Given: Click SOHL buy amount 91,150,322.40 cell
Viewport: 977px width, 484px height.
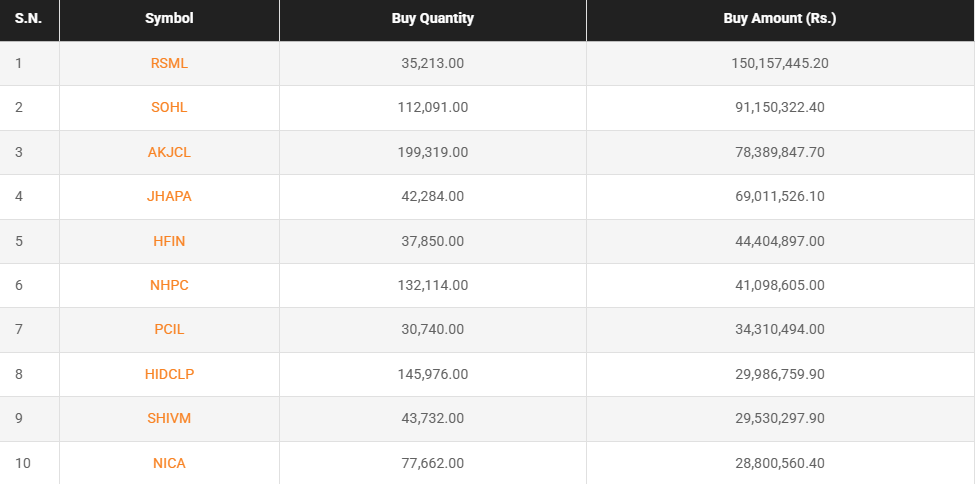Looking at the screenshot, I should pyautogui.click(x=780, y=107).
